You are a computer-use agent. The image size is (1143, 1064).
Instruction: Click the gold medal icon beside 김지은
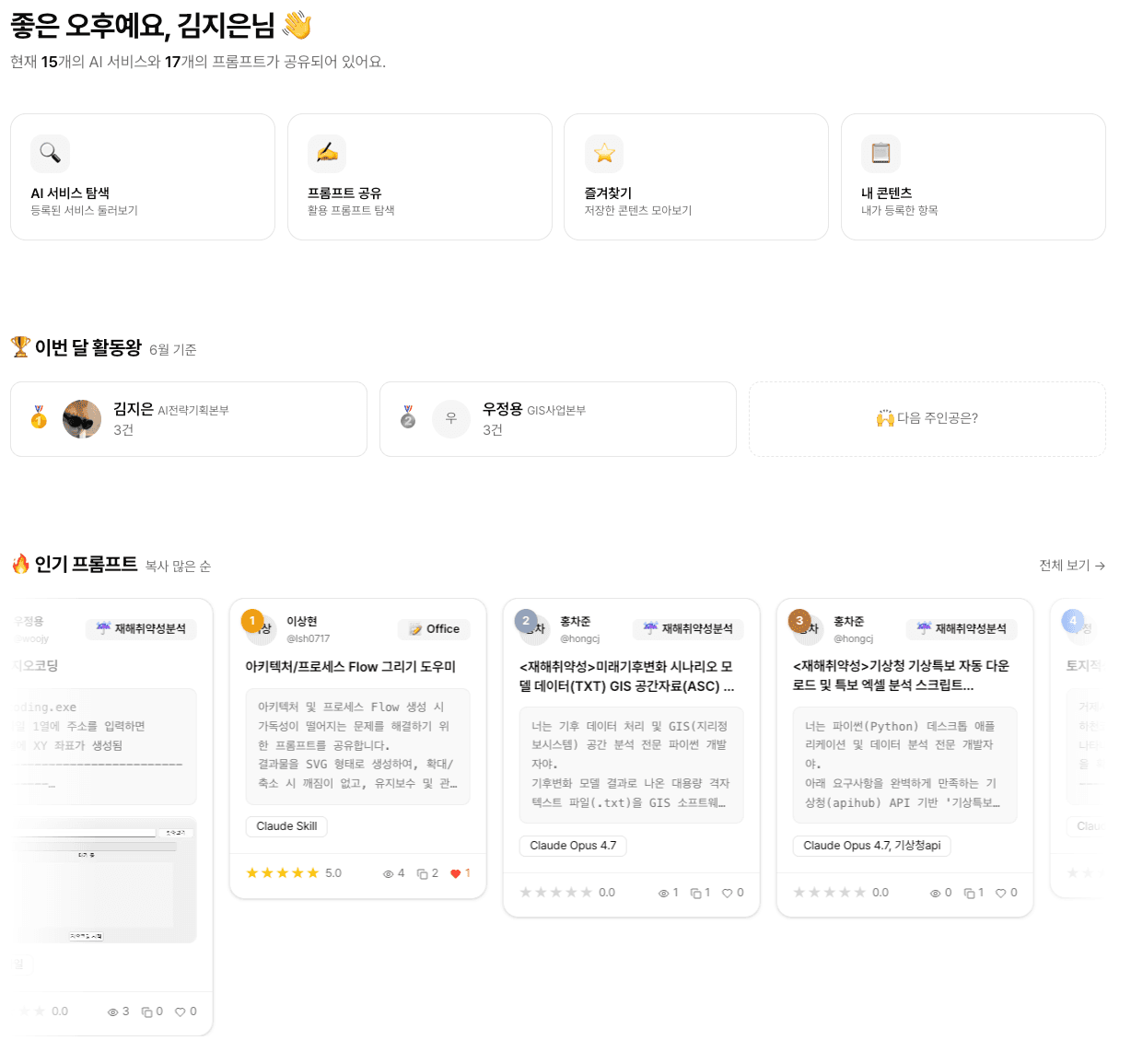[39, 417]
